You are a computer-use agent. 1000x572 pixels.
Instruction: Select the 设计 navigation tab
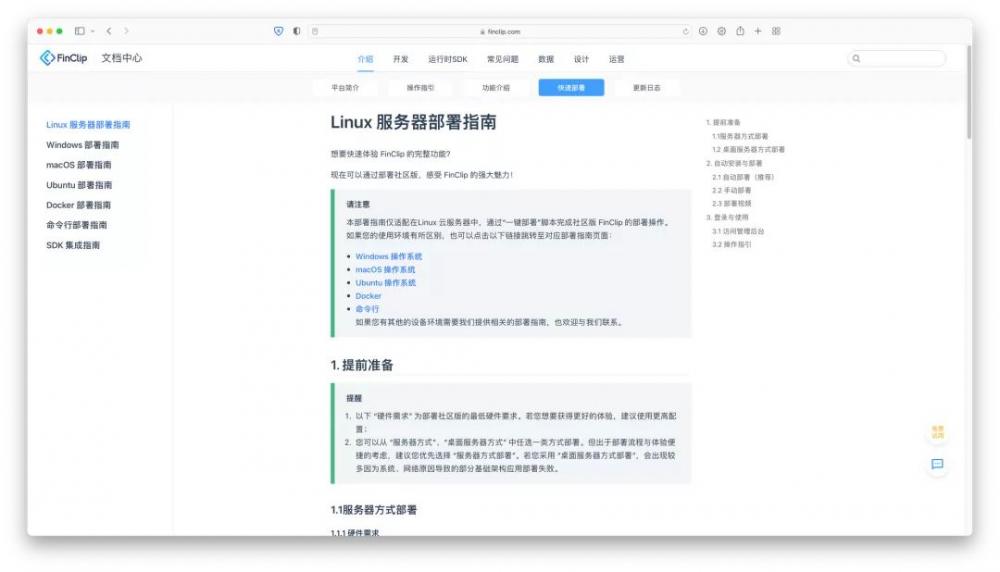pyautogui.click(x=581, y=59)
